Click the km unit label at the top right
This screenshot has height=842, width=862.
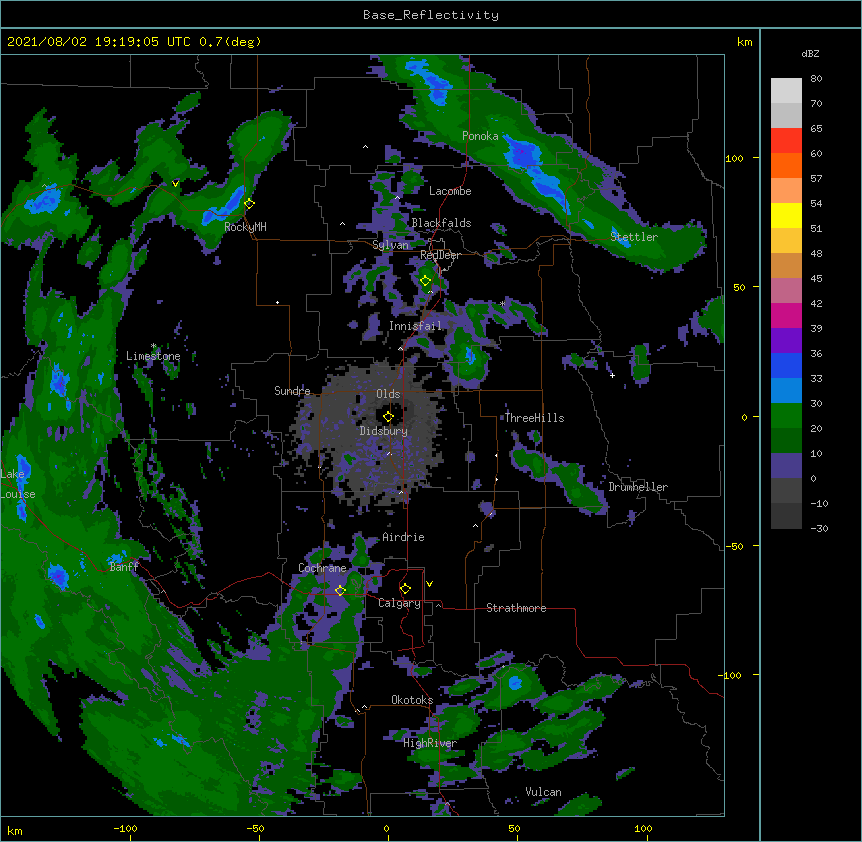(x=744, y=42)
